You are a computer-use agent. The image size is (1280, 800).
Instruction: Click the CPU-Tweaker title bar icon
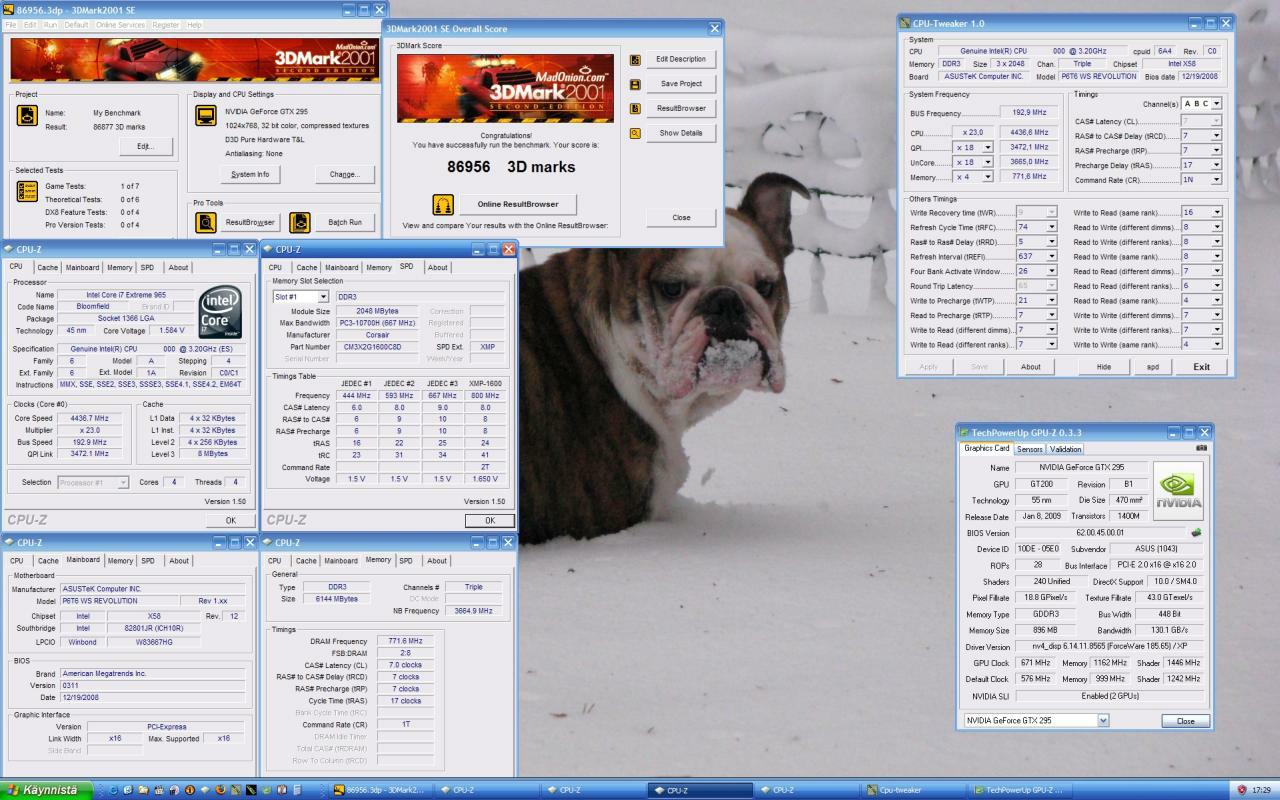[905, 23]
